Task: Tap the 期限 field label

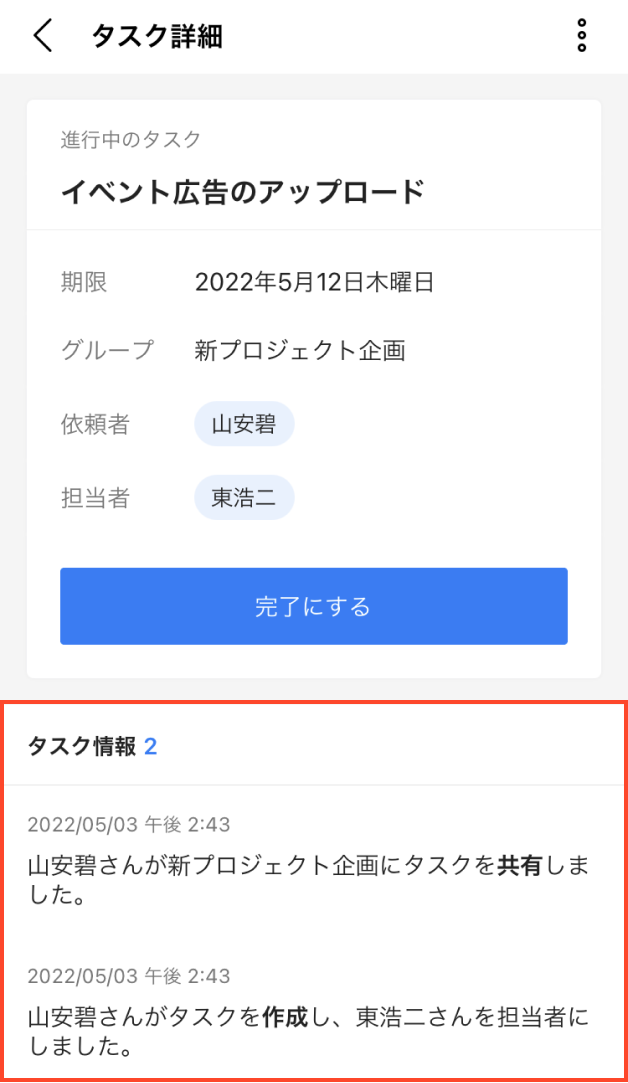Action: 84,283
